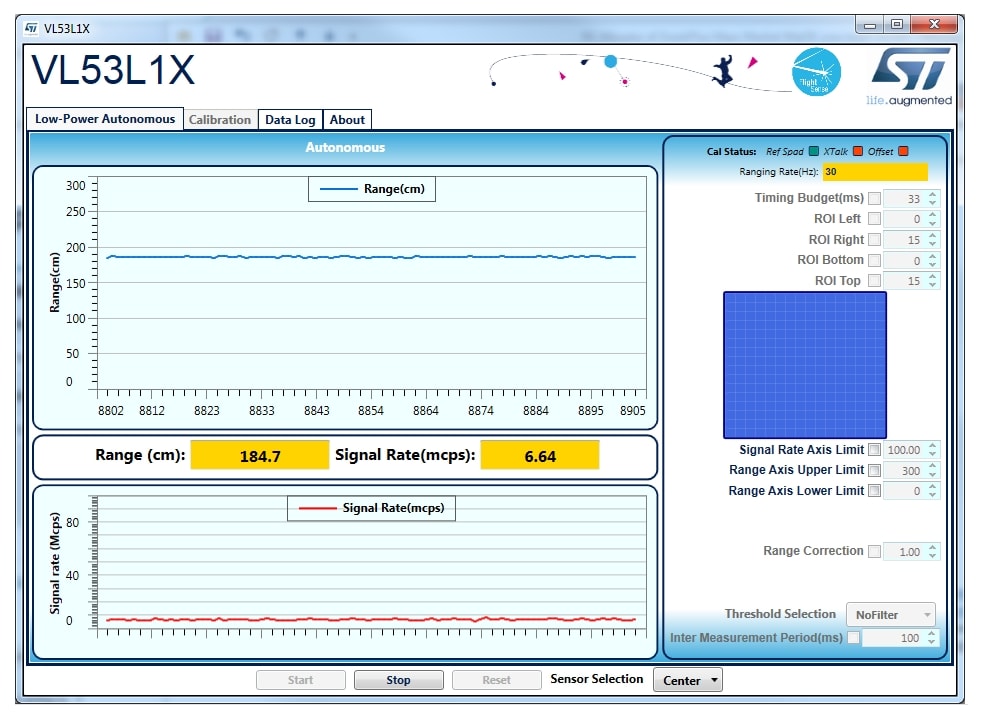Viewport: 982px width, 720px height.
Task: Click the XTalk calibration status indicator
Action: click(x=857, y=152)
